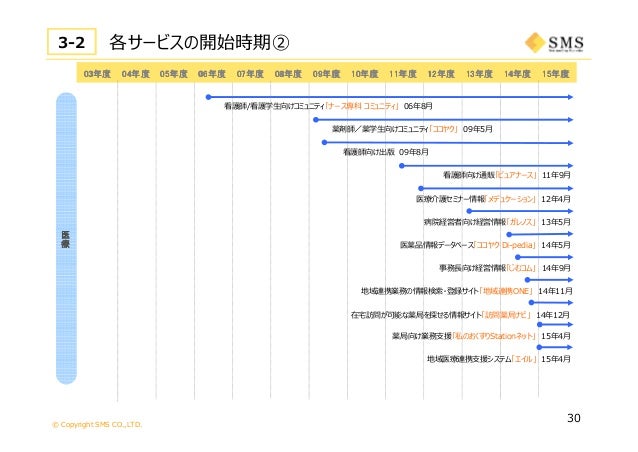Image resolution: width=638 pixels, height=452 pixels.
Task: Click the 医療 category label on the blue bar
Action: [66, 239]
